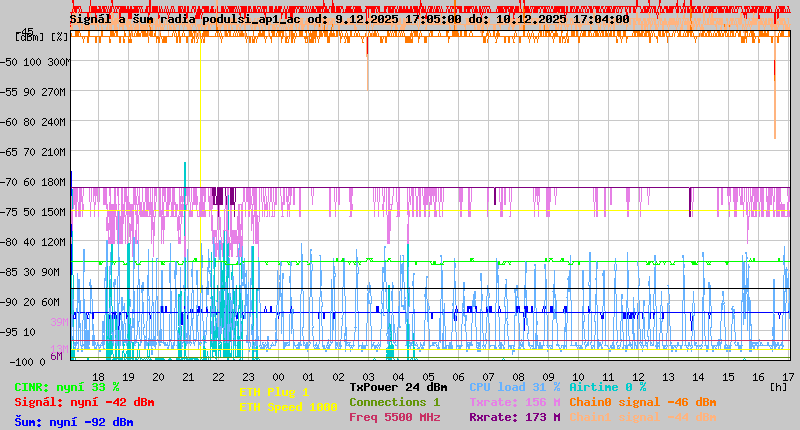The height and width of the screenshot is (430, 800).
Task: Click the red Signál legend entry
Action: [x=84, y=402]
